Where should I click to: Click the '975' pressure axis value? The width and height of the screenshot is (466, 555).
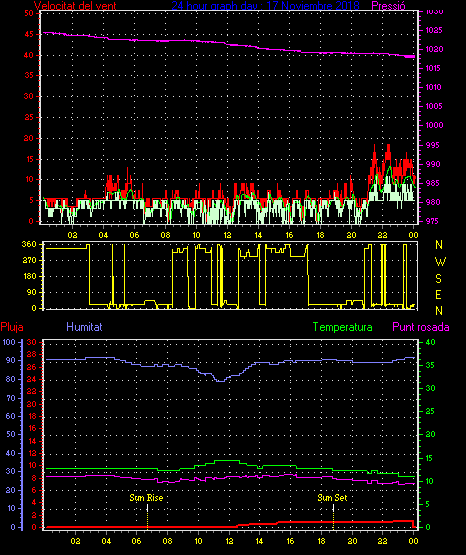tap(433, 221)
